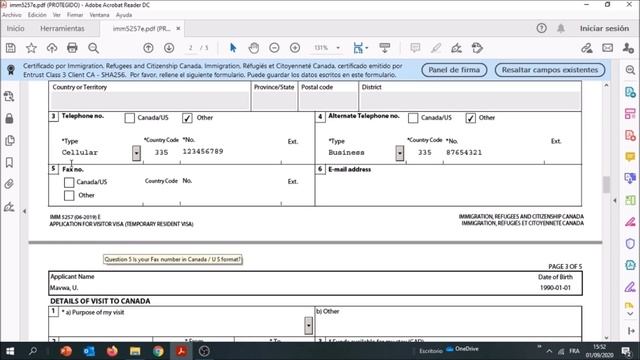Click the star bookmark icon
Image resolution: width=640 pixels, height=360 pixels.
[31, 48]
